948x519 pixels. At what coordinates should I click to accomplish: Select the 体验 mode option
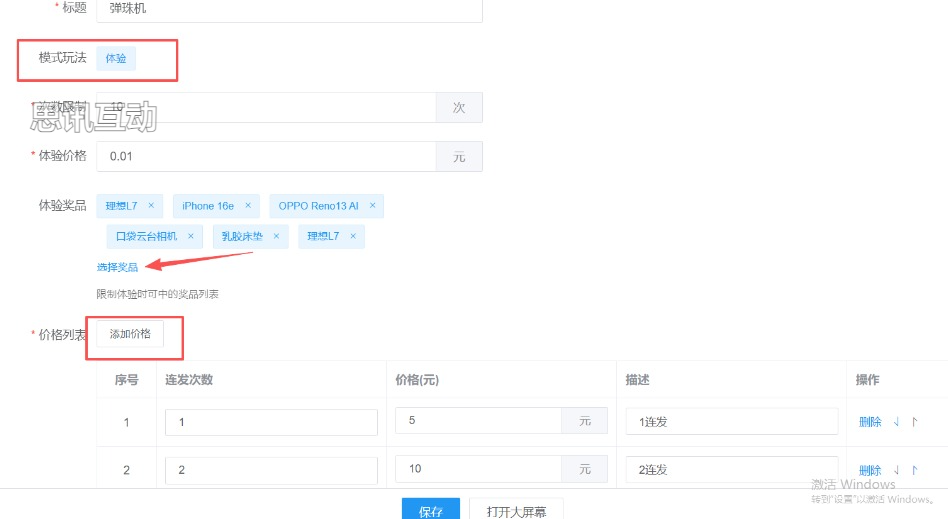[x=116, y=58]
